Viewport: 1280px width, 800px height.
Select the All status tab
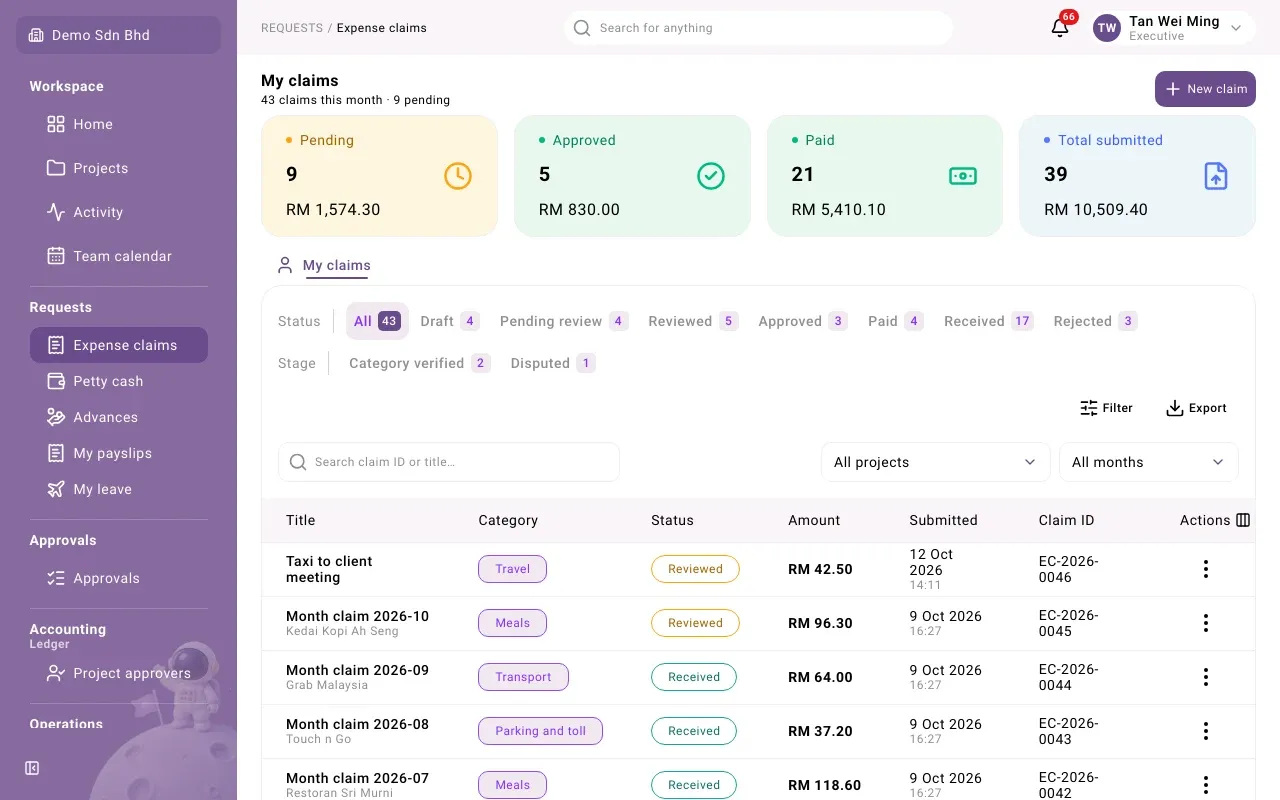tap(377, 321)
